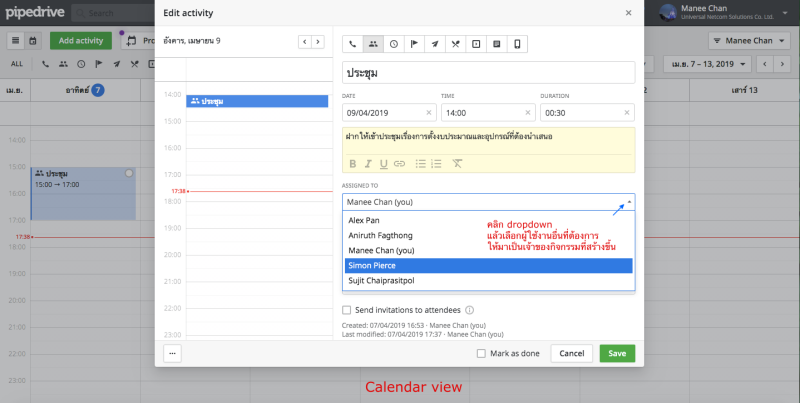
Task: Click the Pipedrive logo
Action: tap(35, 12)
